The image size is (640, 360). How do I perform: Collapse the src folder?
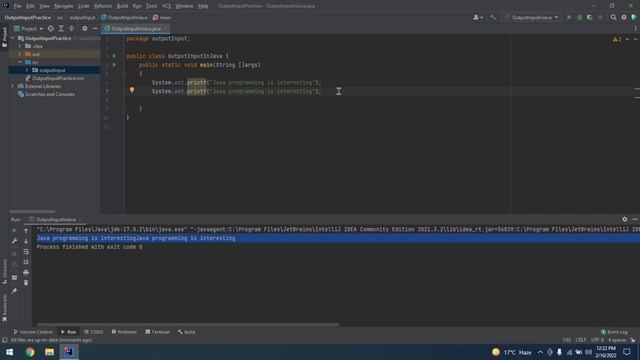coord(20,62)
